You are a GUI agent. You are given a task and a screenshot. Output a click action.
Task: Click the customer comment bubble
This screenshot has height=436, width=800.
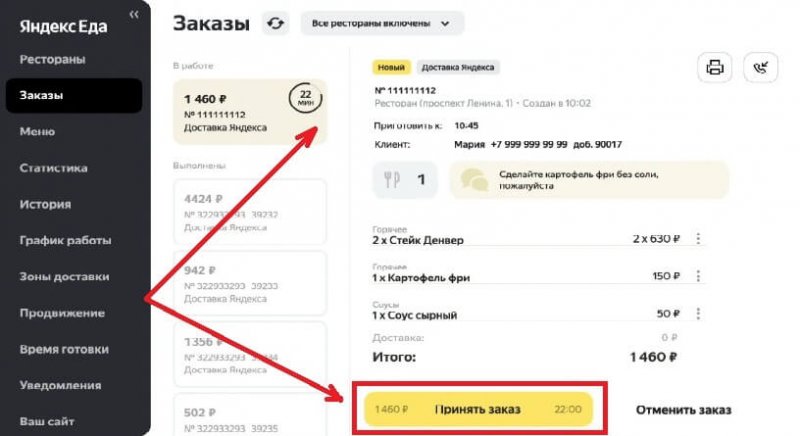pos(589,180)
